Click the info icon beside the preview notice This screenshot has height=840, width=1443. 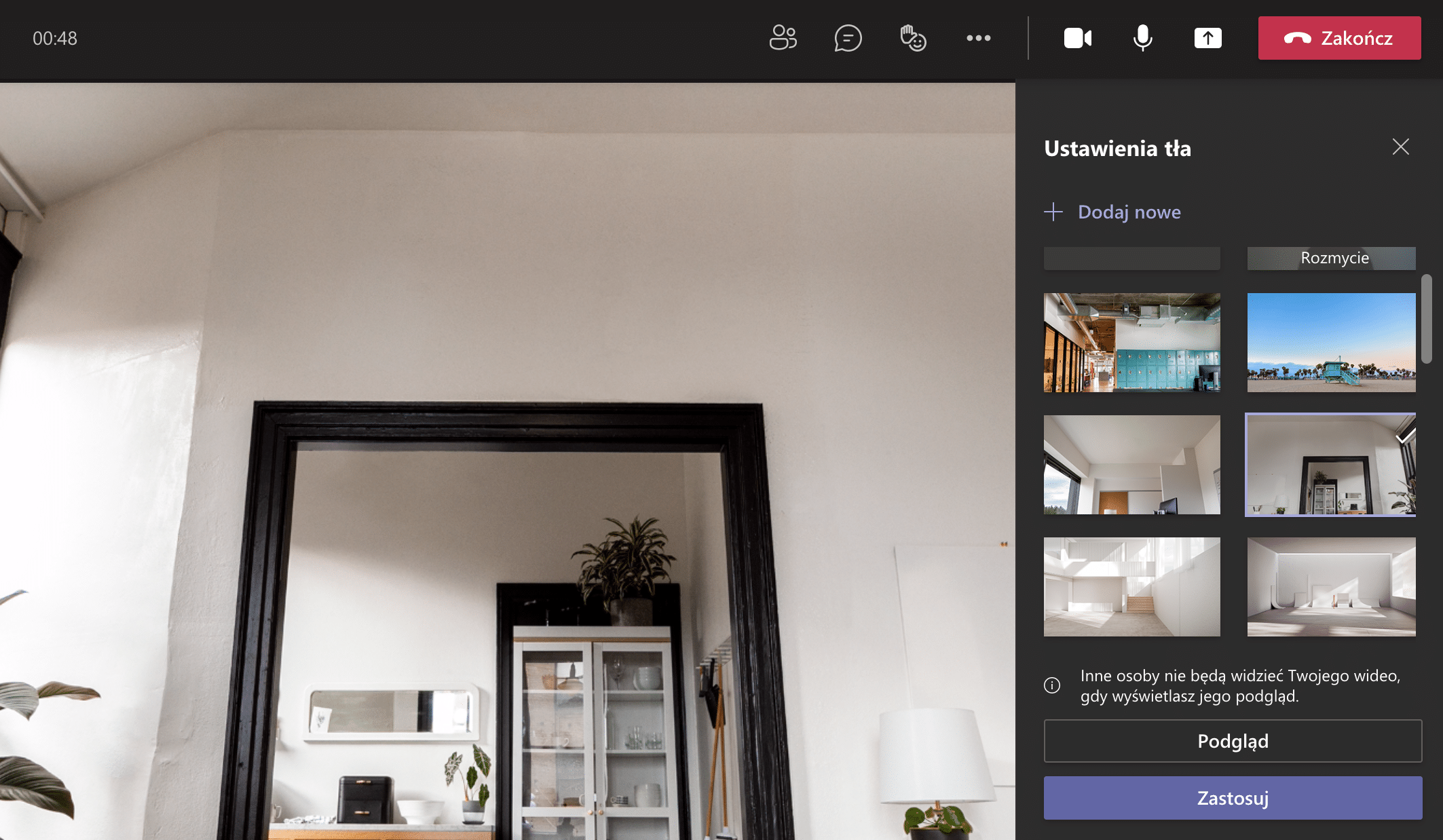(1051, 685)
